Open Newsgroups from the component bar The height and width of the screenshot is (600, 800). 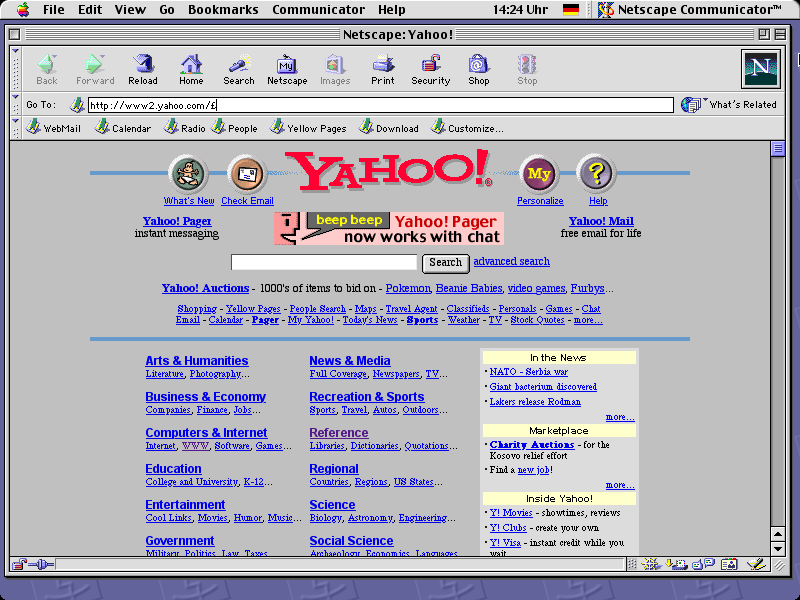tap(704, 564)
